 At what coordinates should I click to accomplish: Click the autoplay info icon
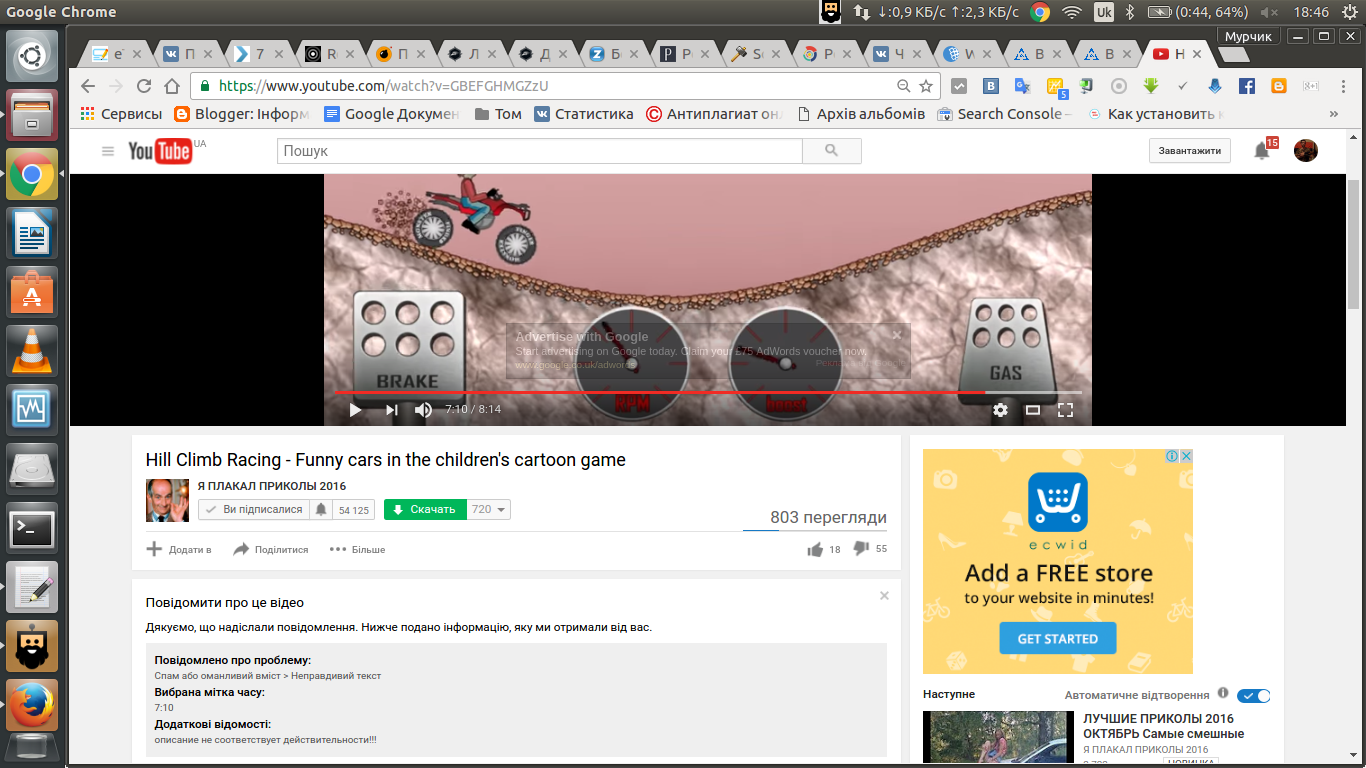(x=1223, y=693)
